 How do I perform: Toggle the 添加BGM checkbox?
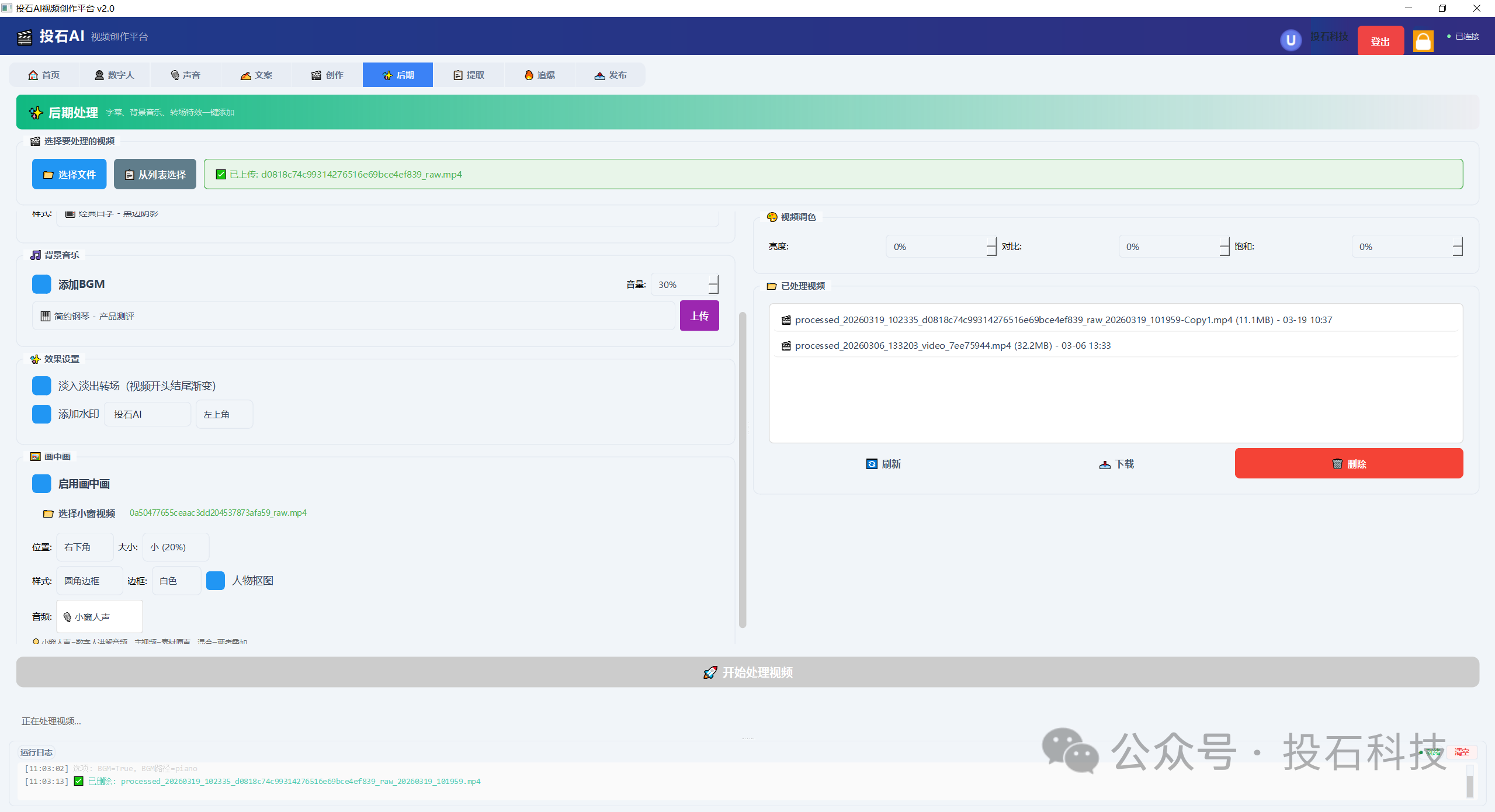(41, 284)
